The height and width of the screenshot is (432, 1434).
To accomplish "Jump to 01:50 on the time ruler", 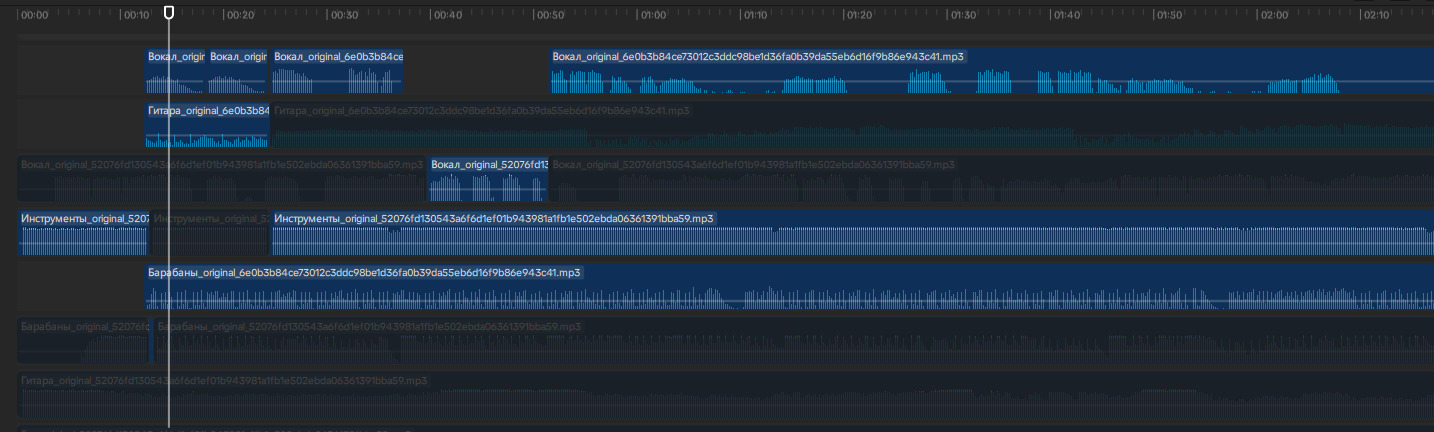I will [1170, 16].
